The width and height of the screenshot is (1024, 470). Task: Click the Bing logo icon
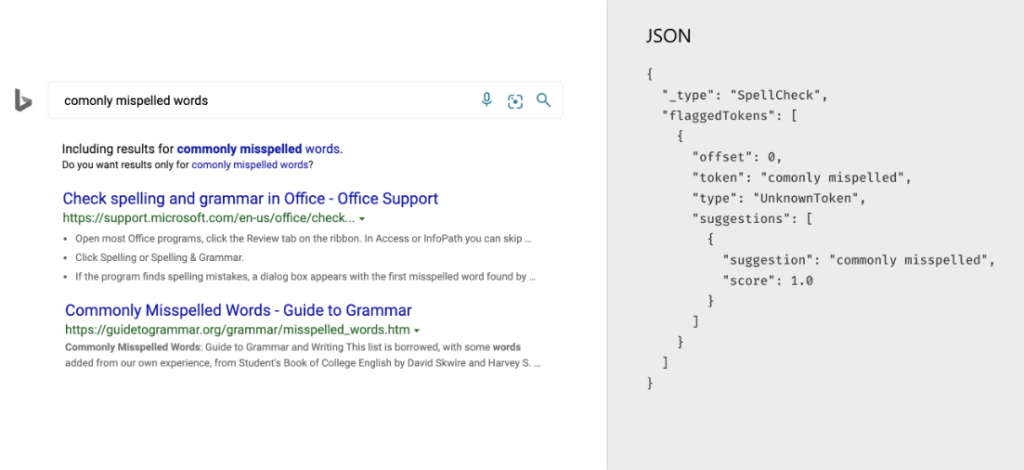tap(23, 100)
